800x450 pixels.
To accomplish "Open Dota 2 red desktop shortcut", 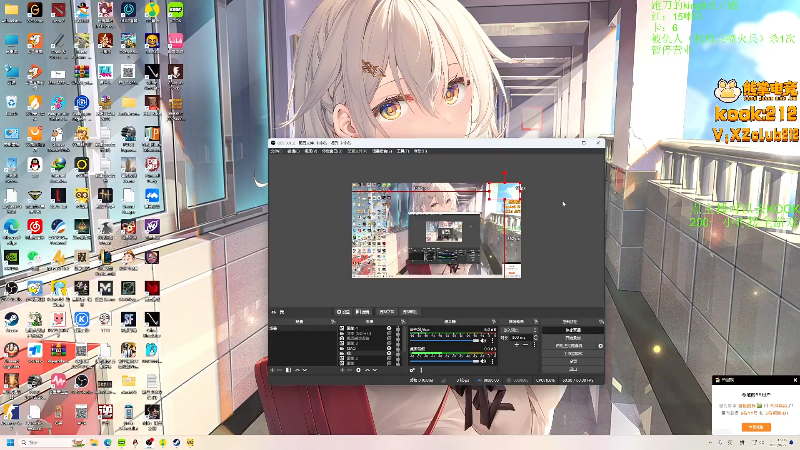I will (59, 10).
